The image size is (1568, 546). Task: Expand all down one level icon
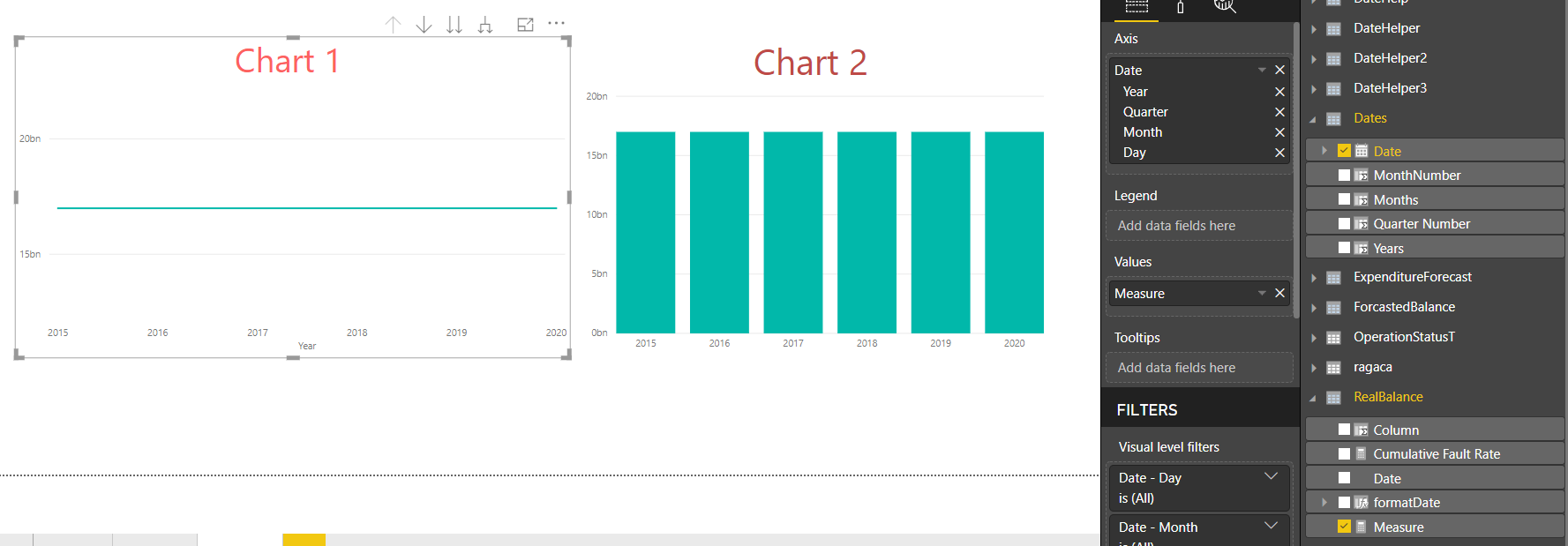(484, 25)
